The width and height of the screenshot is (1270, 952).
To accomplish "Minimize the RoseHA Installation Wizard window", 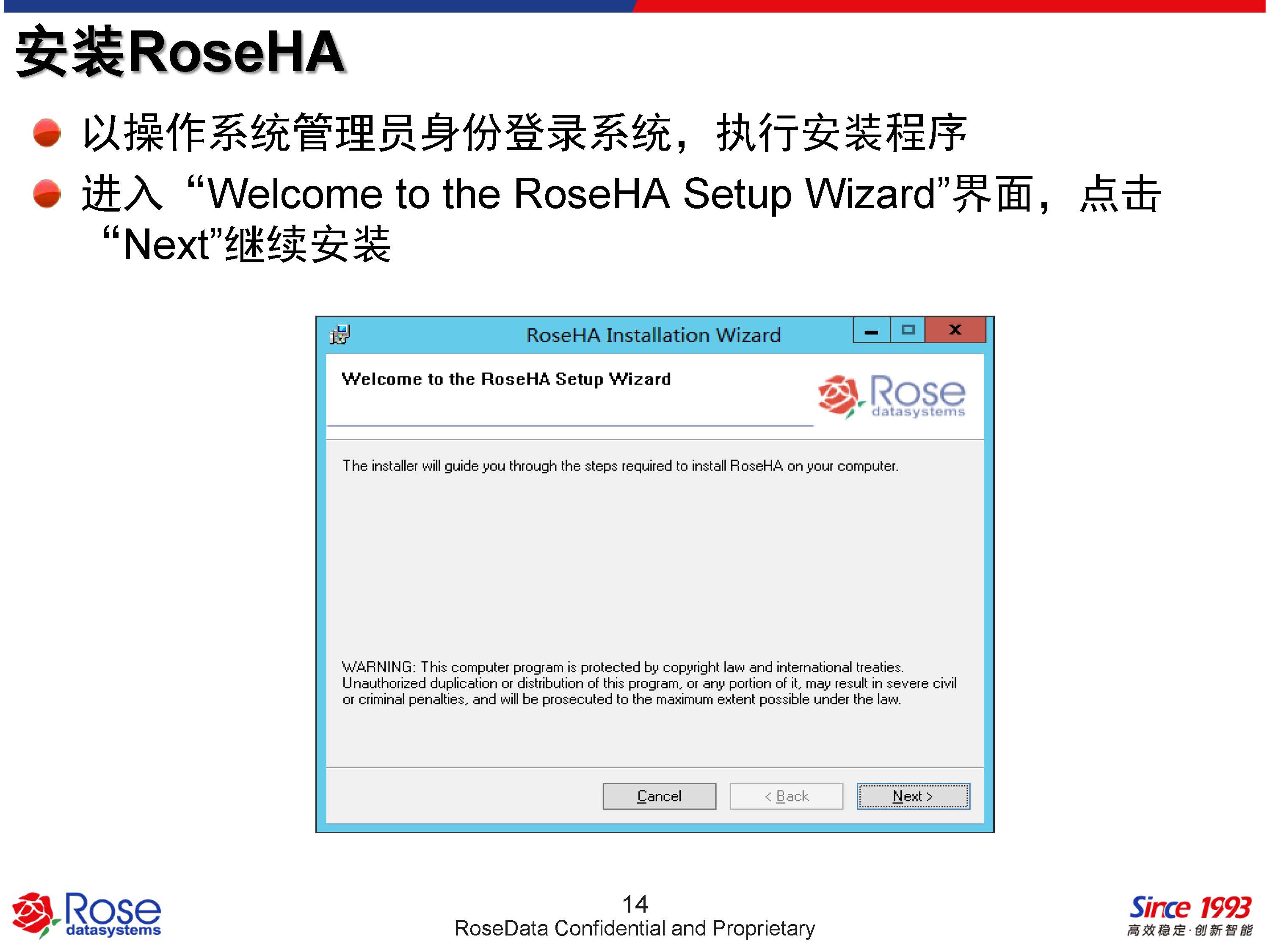I will [x=872, y=330].
